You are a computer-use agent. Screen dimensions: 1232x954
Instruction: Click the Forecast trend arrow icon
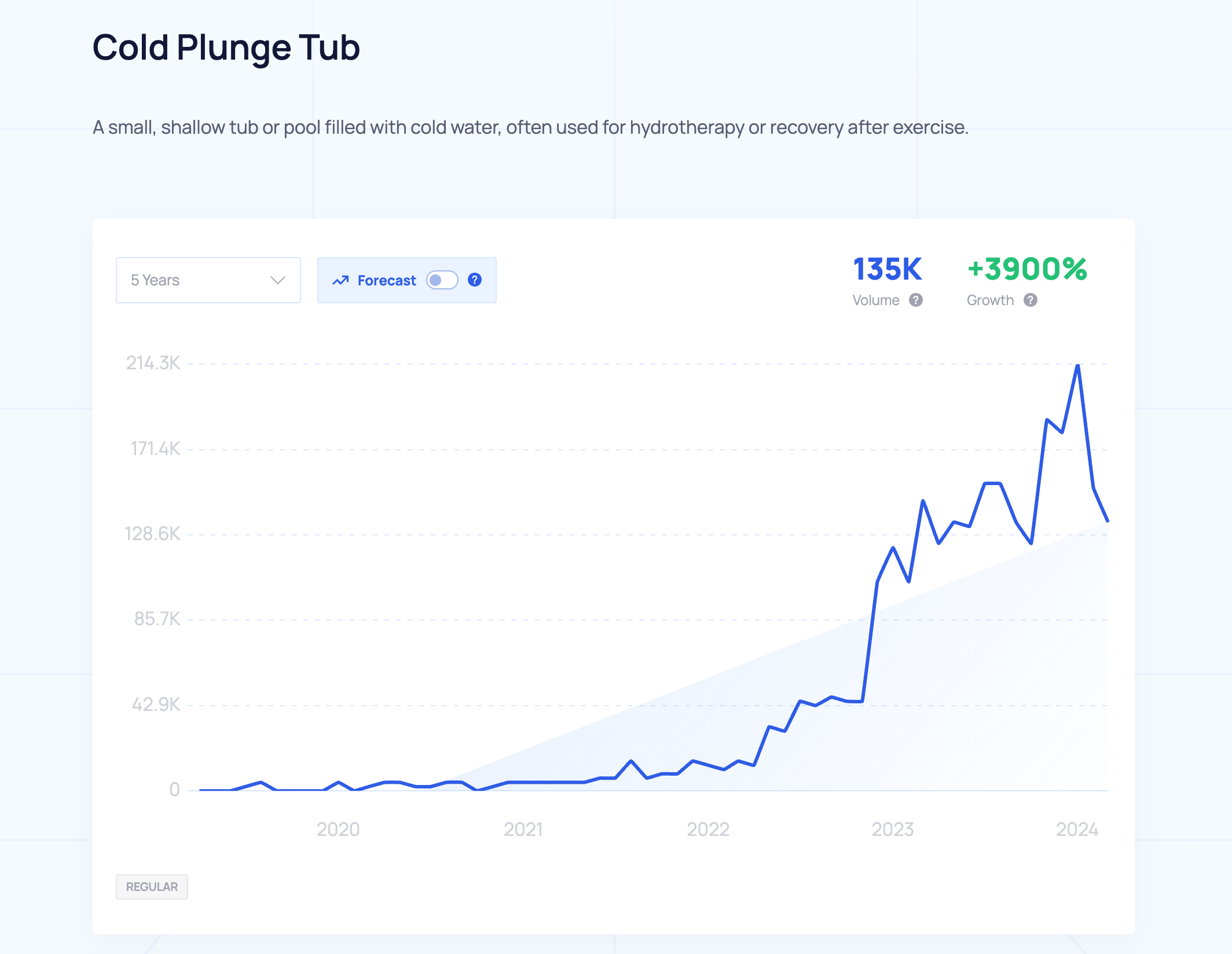tap(340, 281)
